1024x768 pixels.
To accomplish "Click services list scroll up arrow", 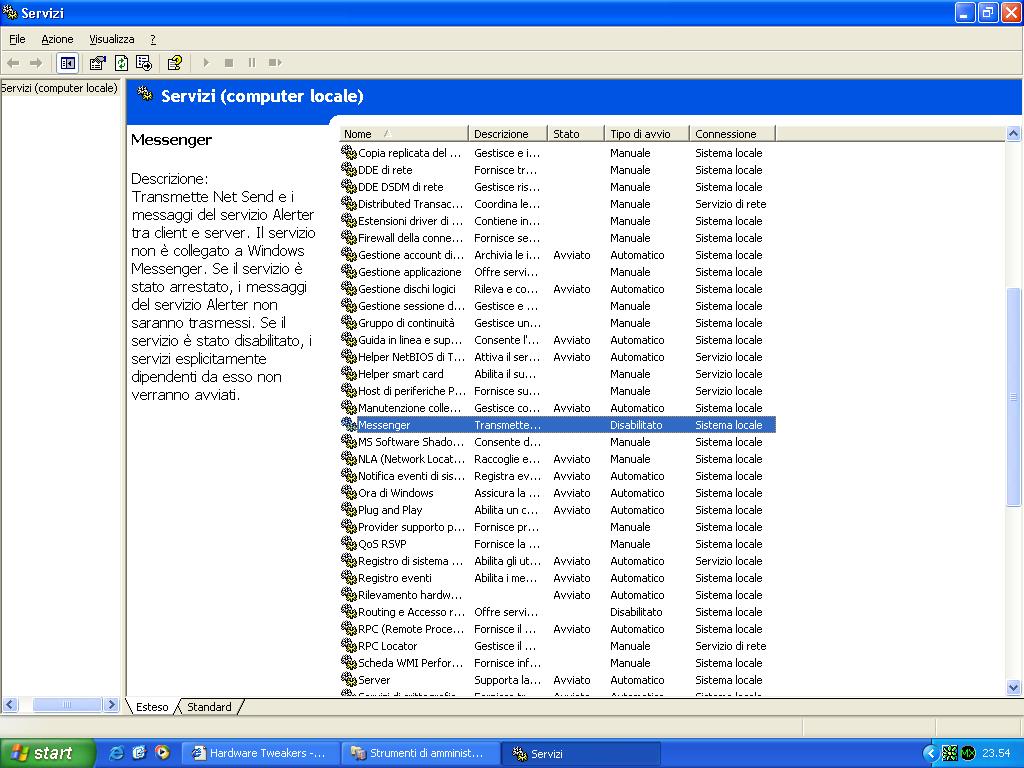I will coord(1013,133).
